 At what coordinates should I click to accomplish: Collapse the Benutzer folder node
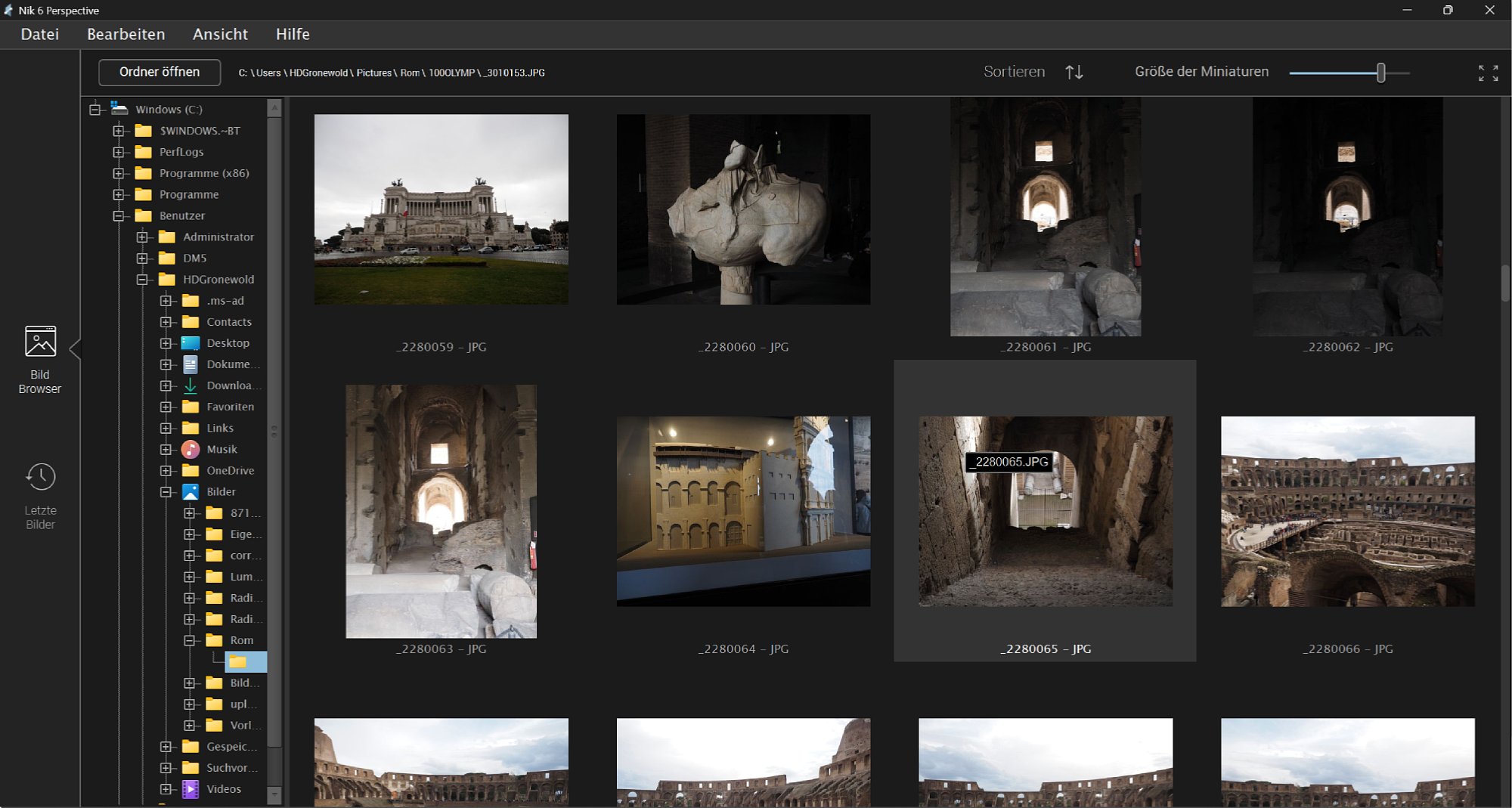118,215
